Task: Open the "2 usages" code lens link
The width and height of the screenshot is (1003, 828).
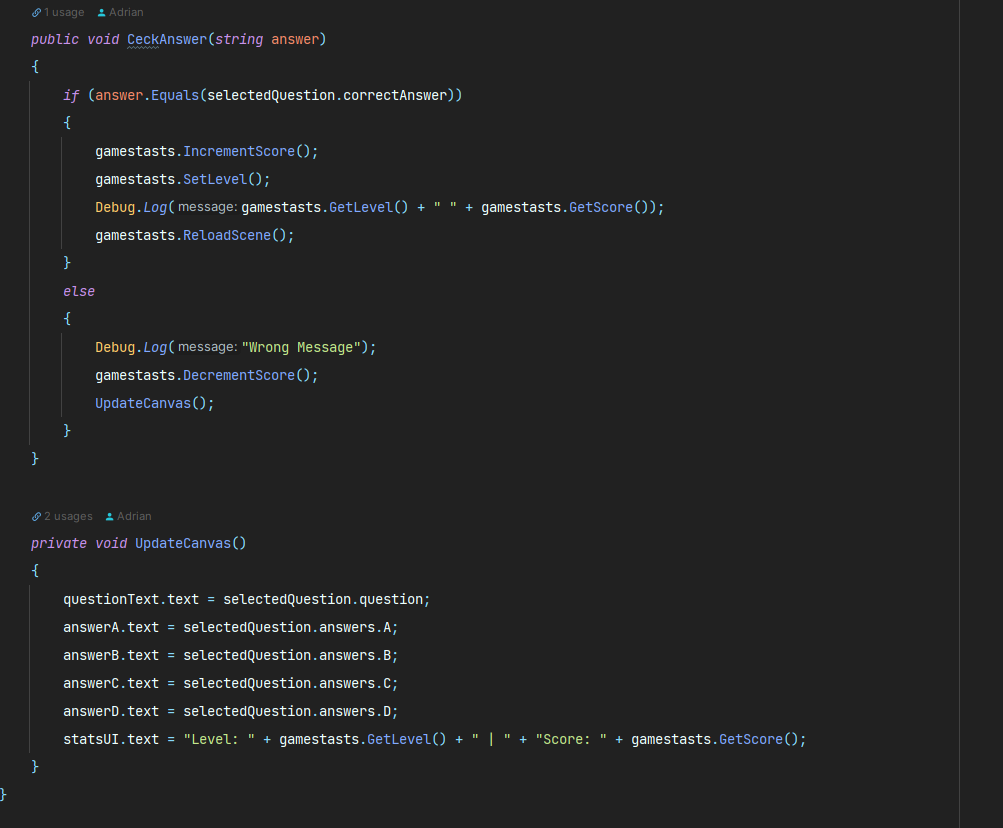Action: tap(68, 517)
